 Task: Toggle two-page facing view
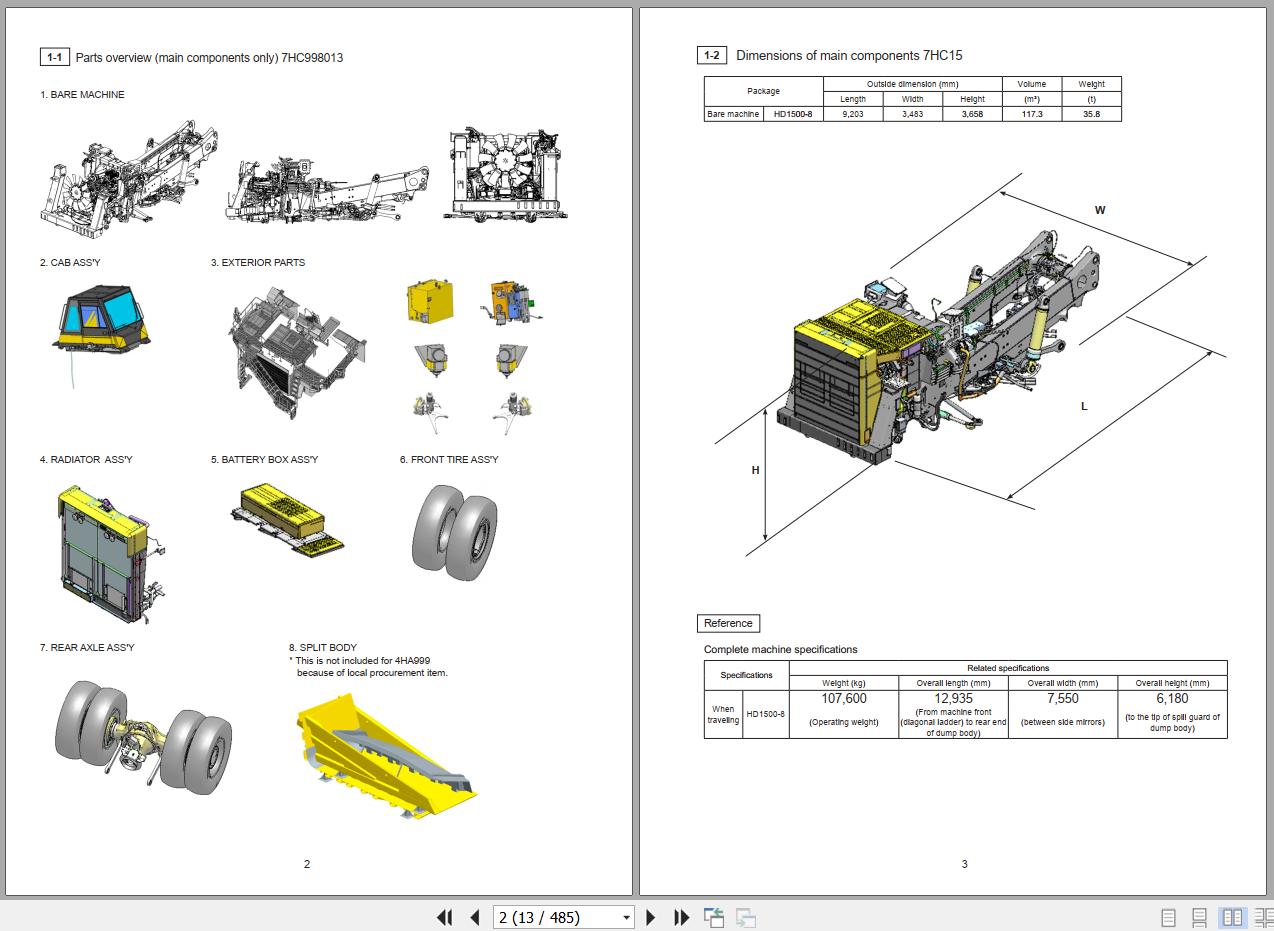pyautogui.click(x=1232, y=917)
